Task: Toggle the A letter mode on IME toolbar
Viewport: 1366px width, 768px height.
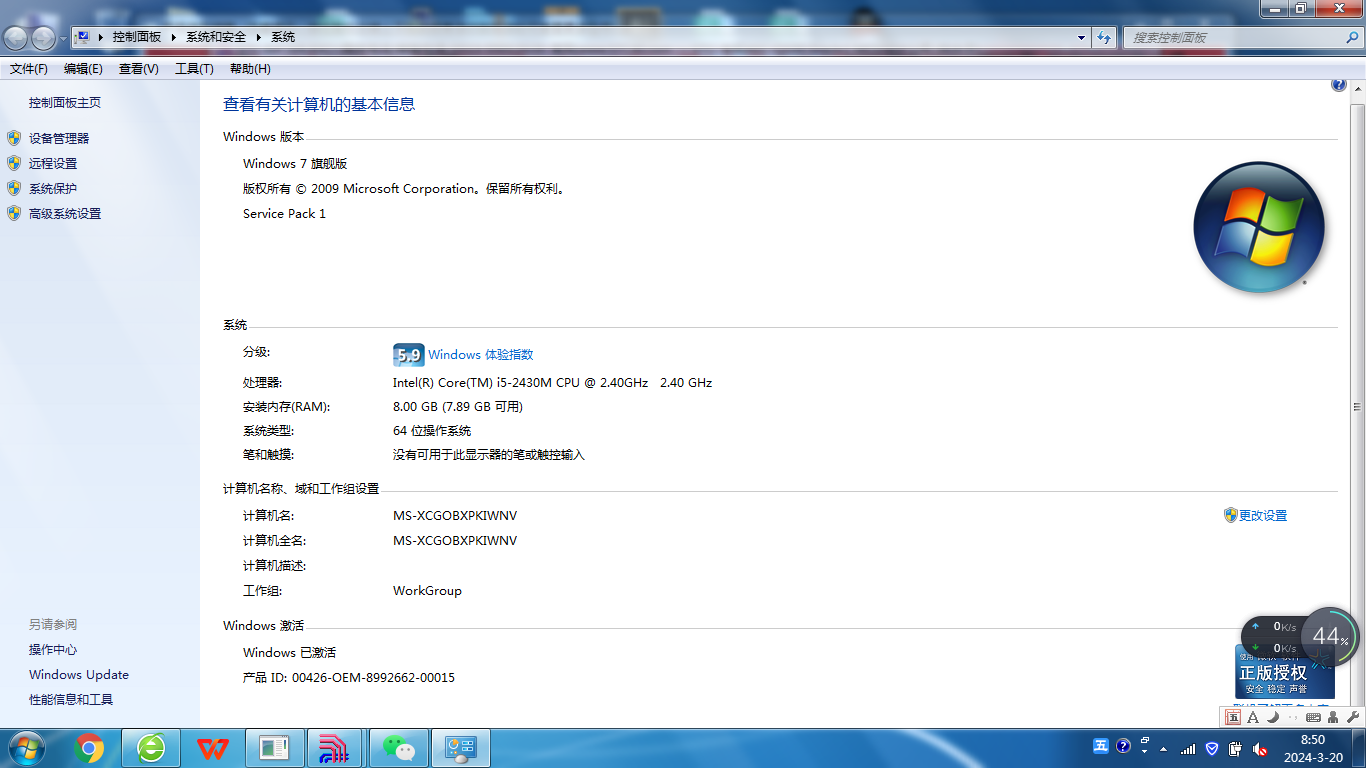Action: point(1253,717)
